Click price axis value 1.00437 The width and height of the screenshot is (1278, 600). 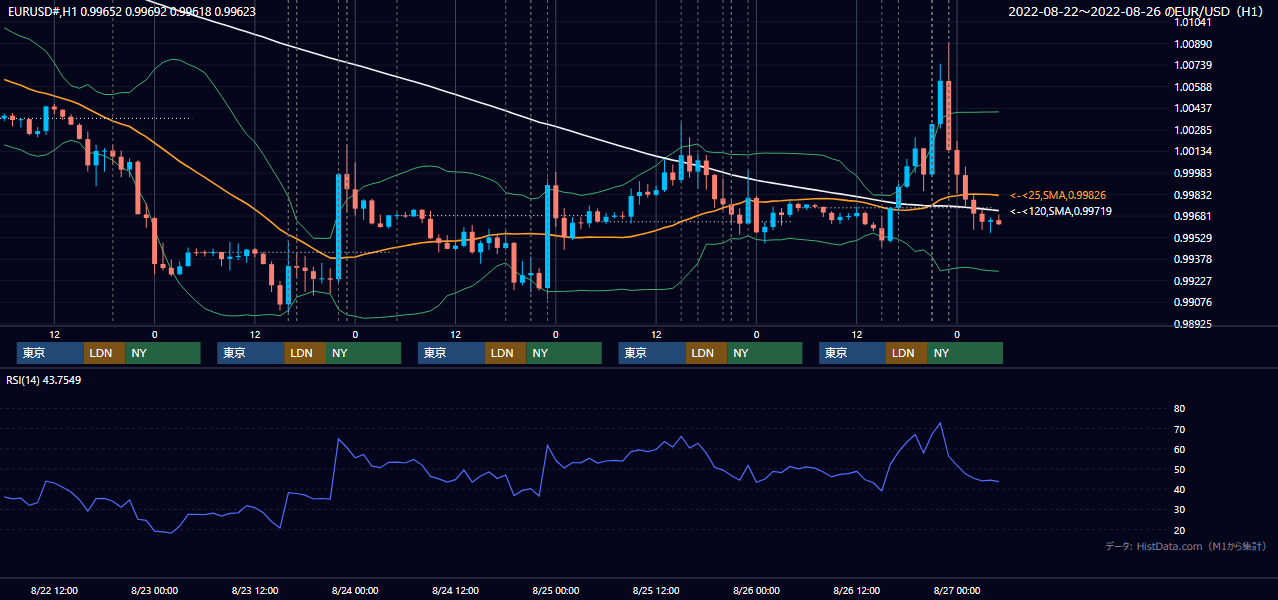tap(1192, 108)
